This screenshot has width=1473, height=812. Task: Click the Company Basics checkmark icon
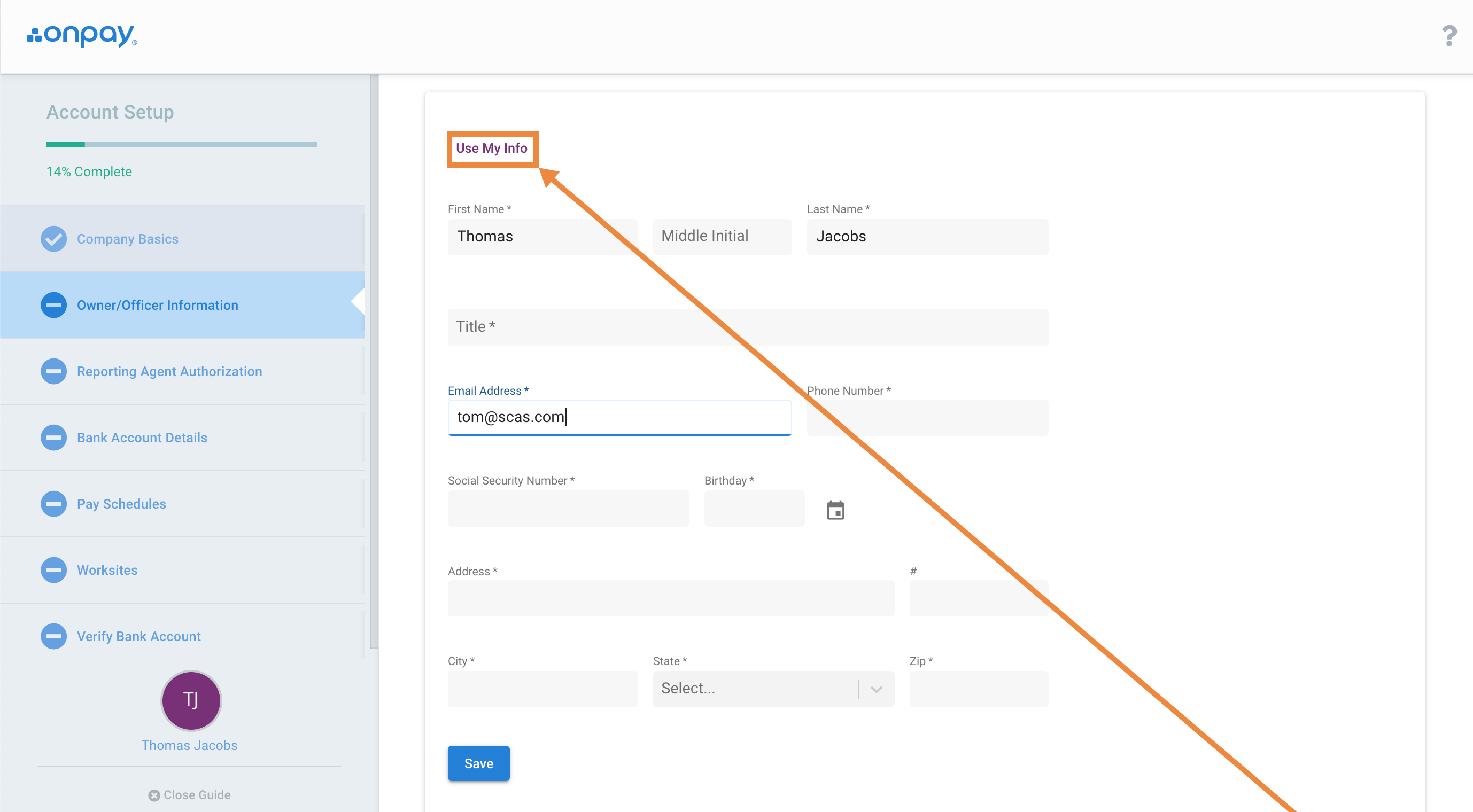[54, 239]
